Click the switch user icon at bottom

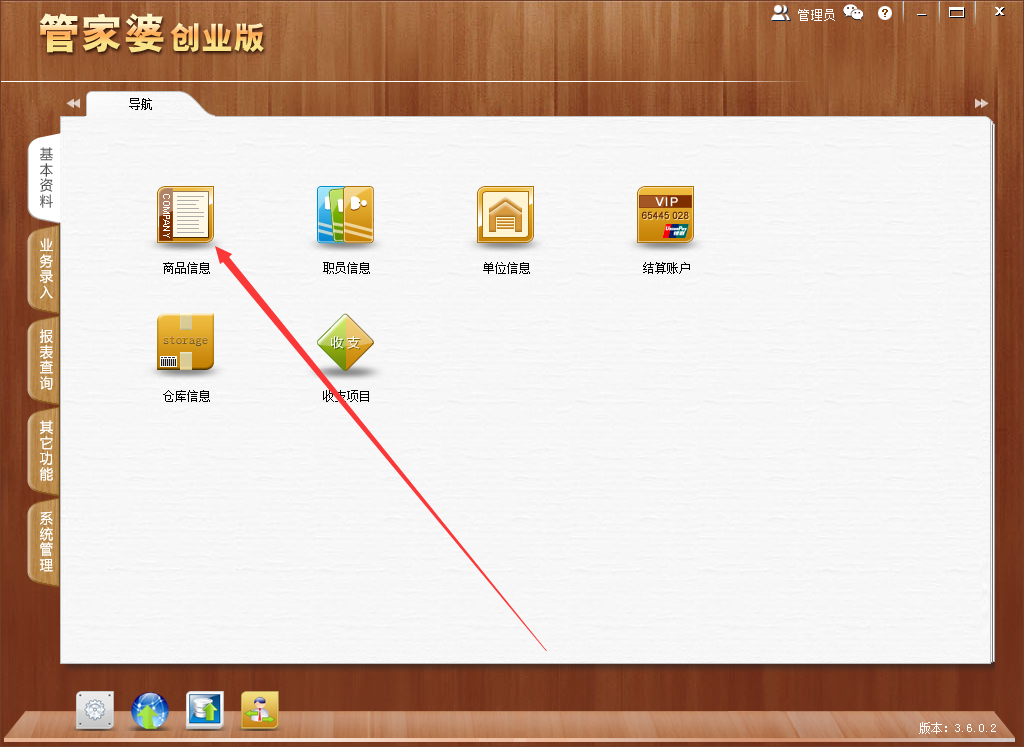(x=259, y=711)
